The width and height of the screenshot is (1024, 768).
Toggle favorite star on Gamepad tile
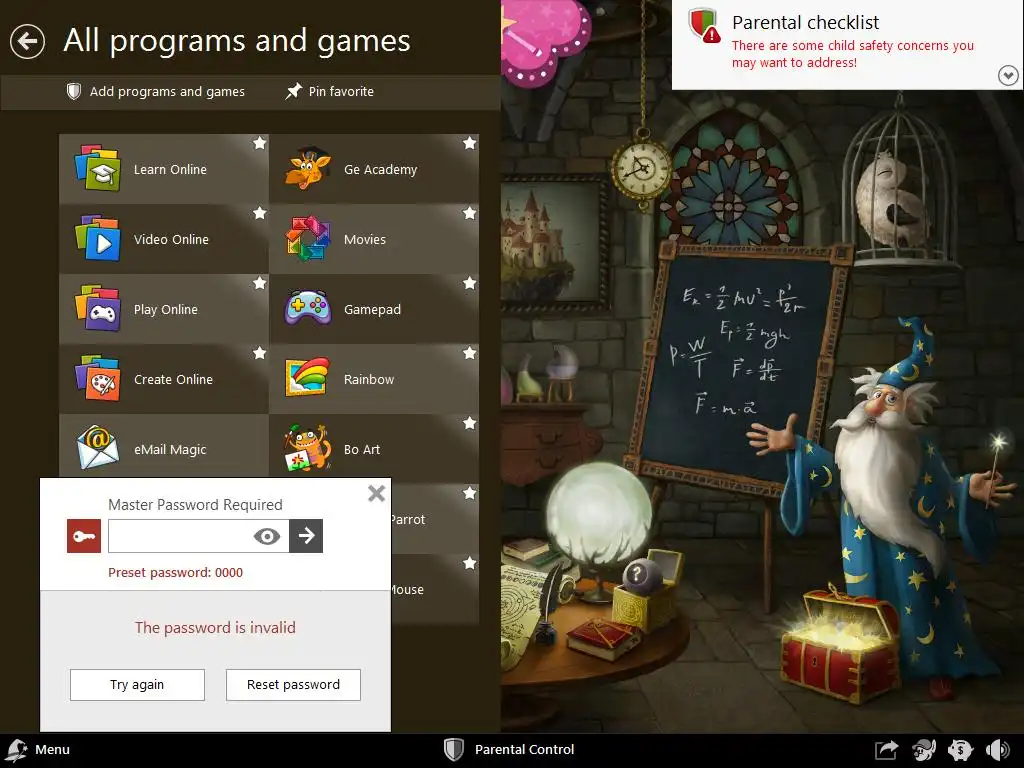pos(470,283)
